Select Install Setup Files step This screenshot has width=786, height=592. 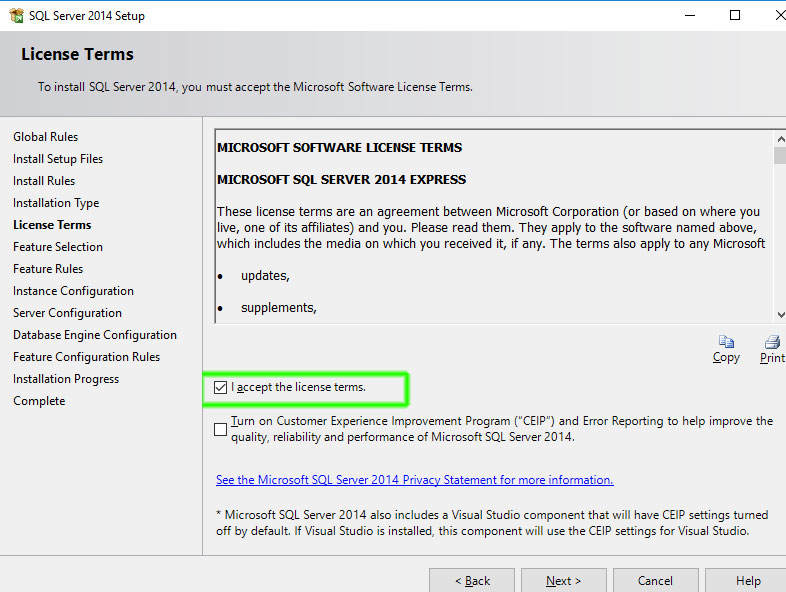(58, 159)
